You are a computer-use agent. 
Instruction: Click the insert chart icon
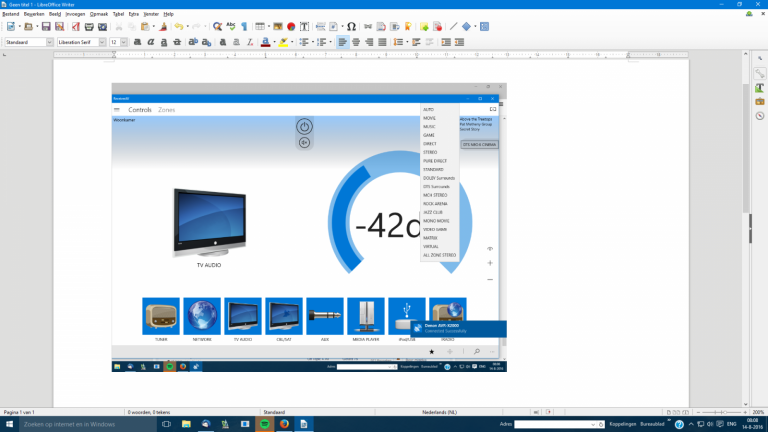pos(291,26)
